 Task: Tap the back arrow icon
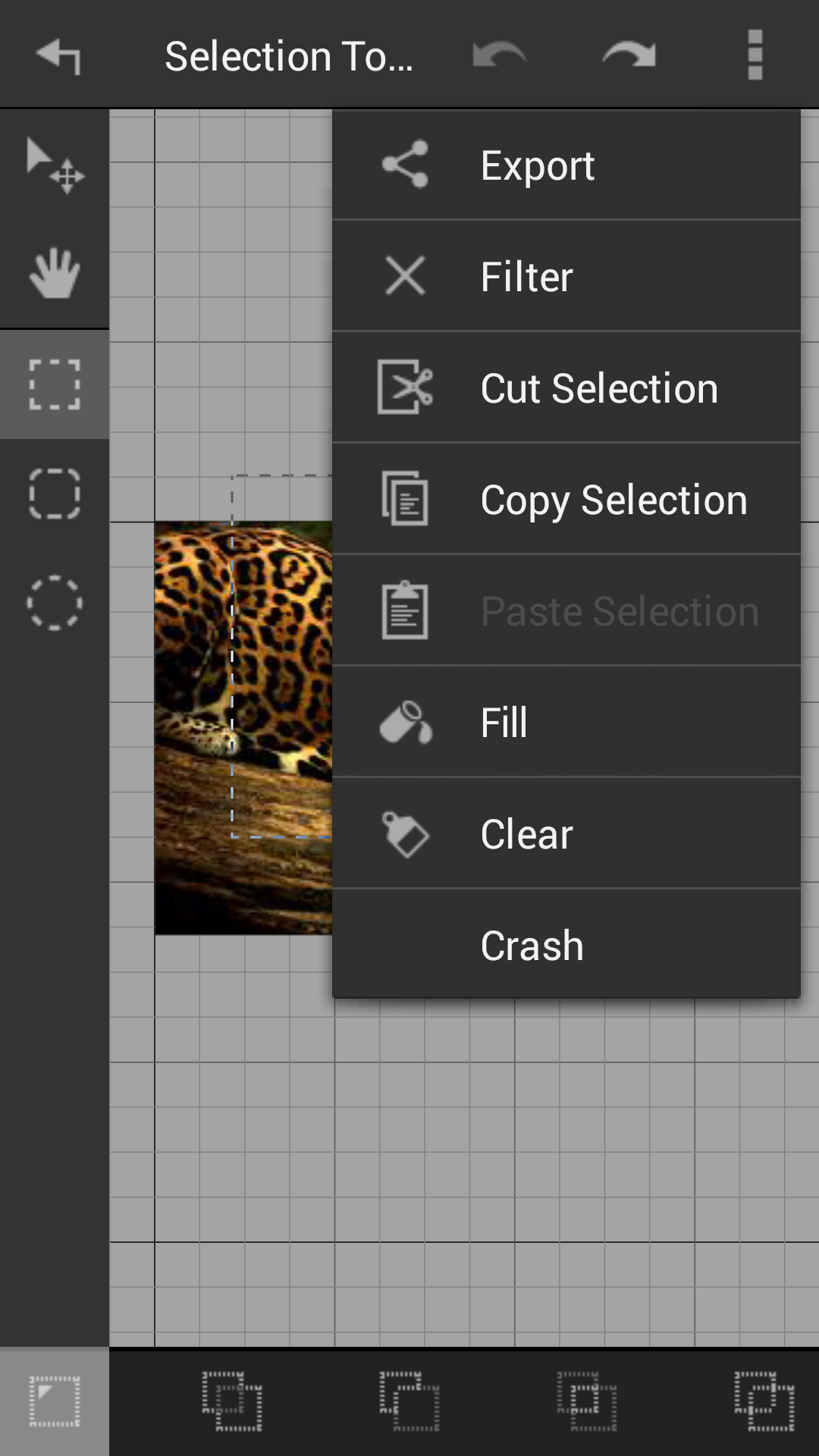tap(58, 55)
